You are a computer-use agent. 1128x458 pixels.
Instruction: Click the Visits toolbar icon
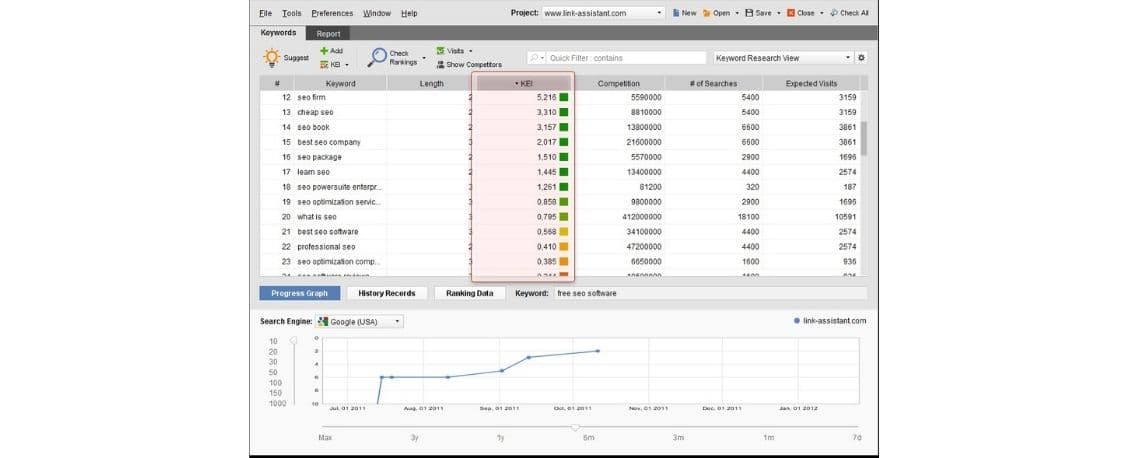pyautogui.click(x=440, y=51)
